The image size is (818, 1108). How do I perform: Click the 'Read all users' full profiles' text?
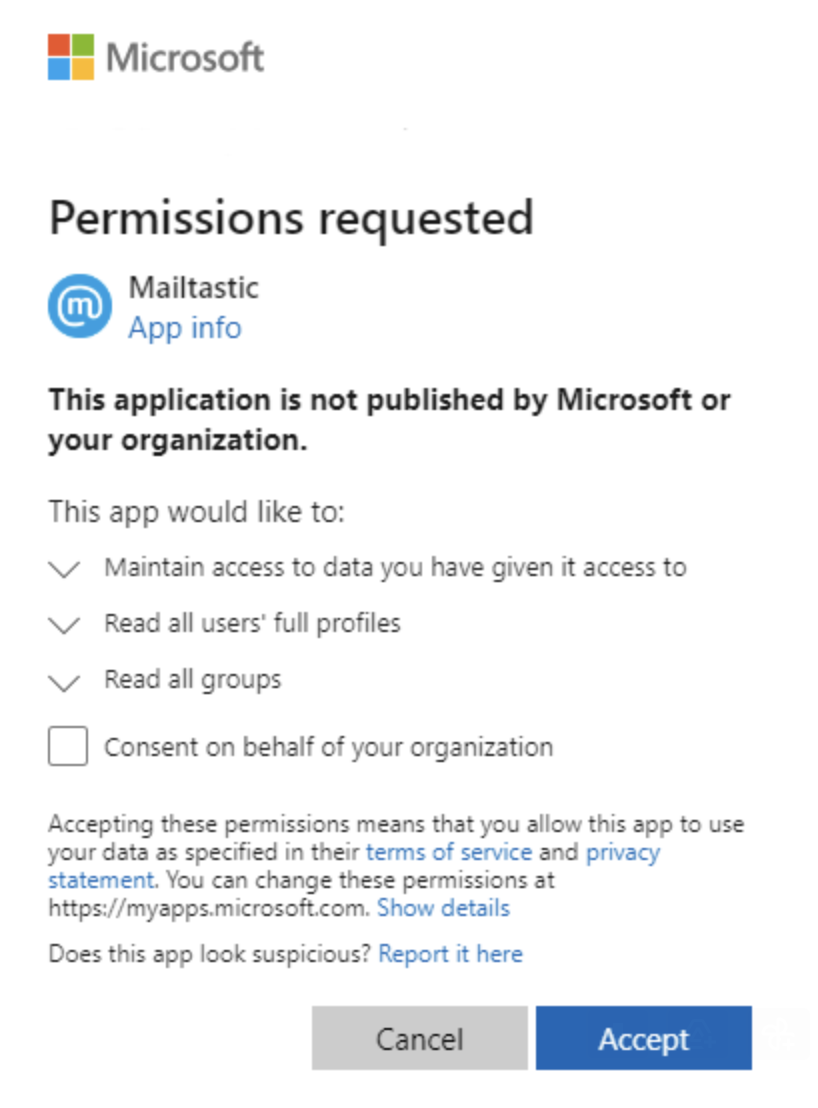[252, 624]
